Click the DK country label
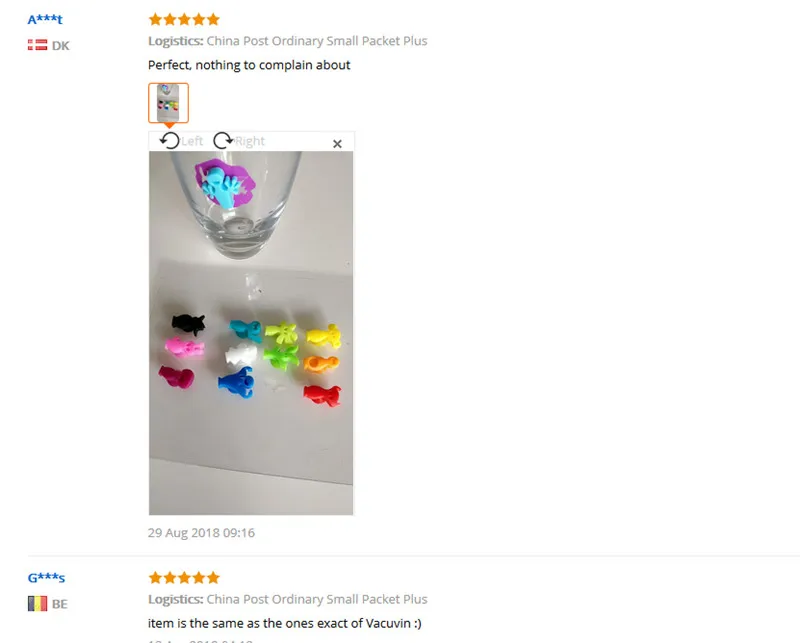 pyautogui.click(x=60, y=46)
